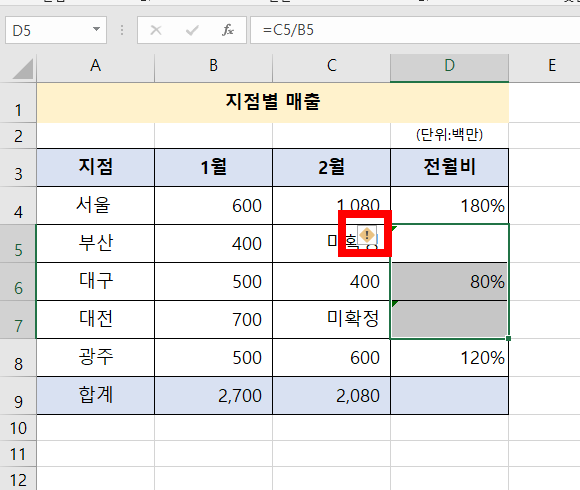Select column D header

tap(449, 66)
